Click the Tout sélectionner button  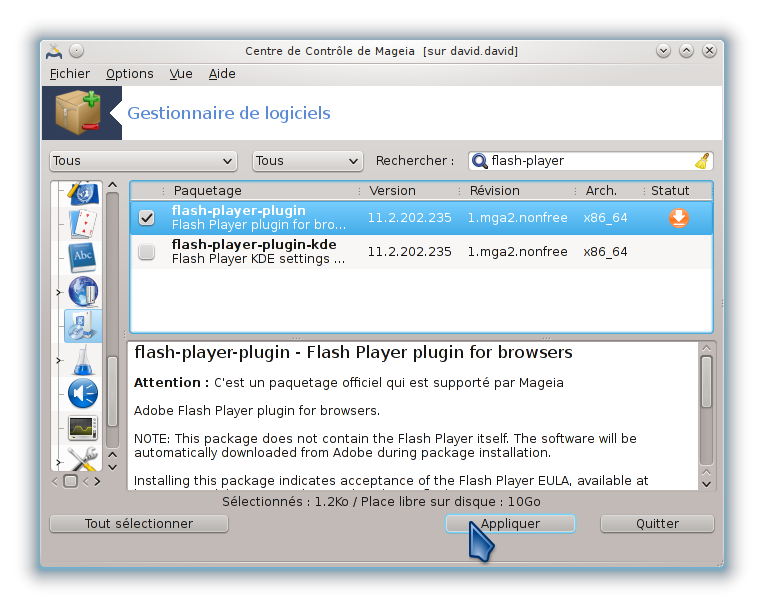[x=139, y=524]
